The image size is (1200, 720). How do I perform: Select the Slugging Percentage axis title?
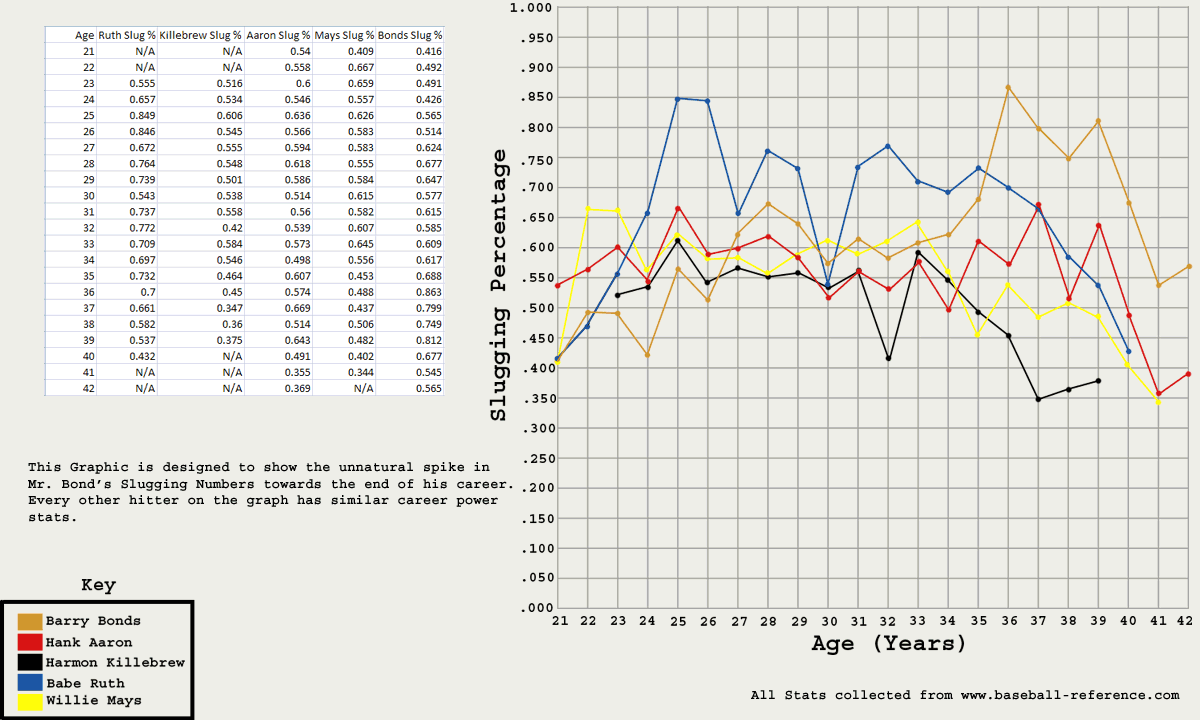499,284
